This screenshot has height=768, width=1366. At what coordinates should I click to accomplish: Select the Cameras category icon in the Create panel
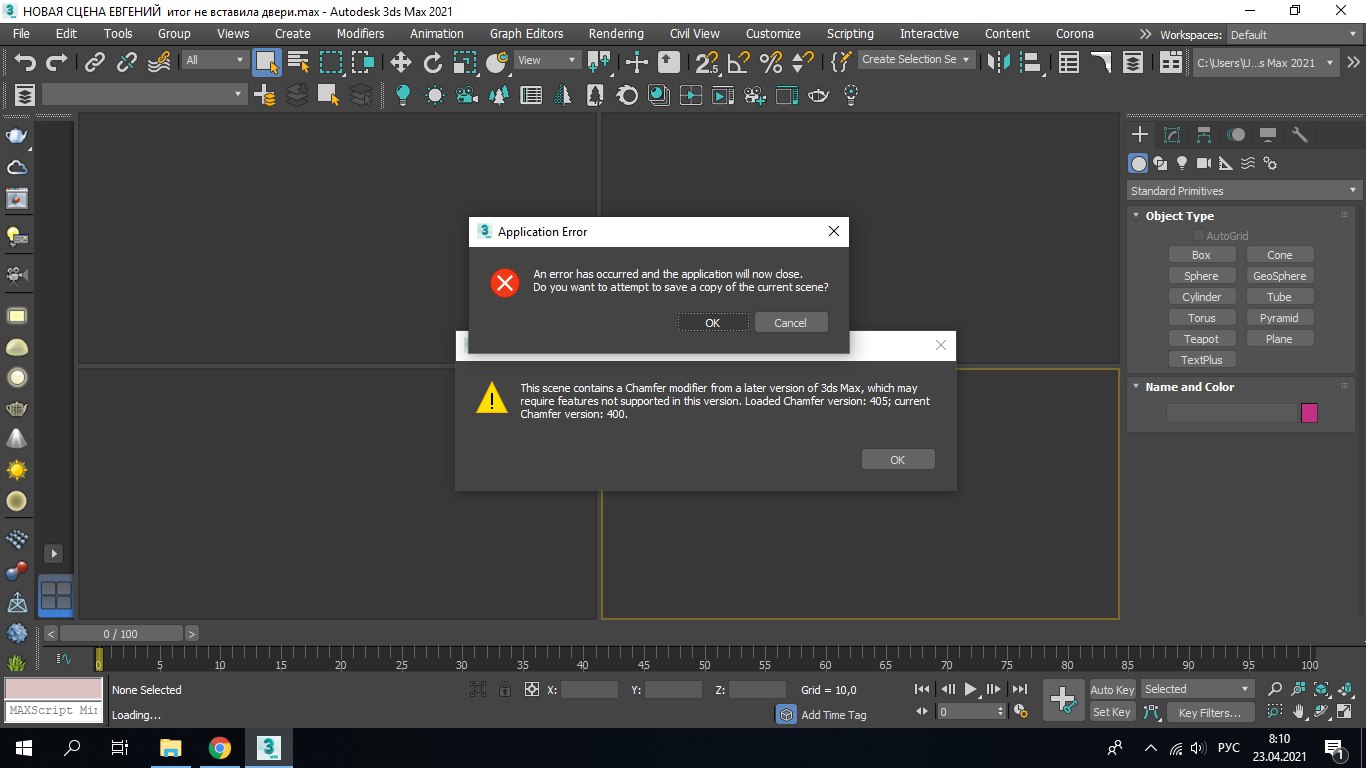[x=1204, y=163]
